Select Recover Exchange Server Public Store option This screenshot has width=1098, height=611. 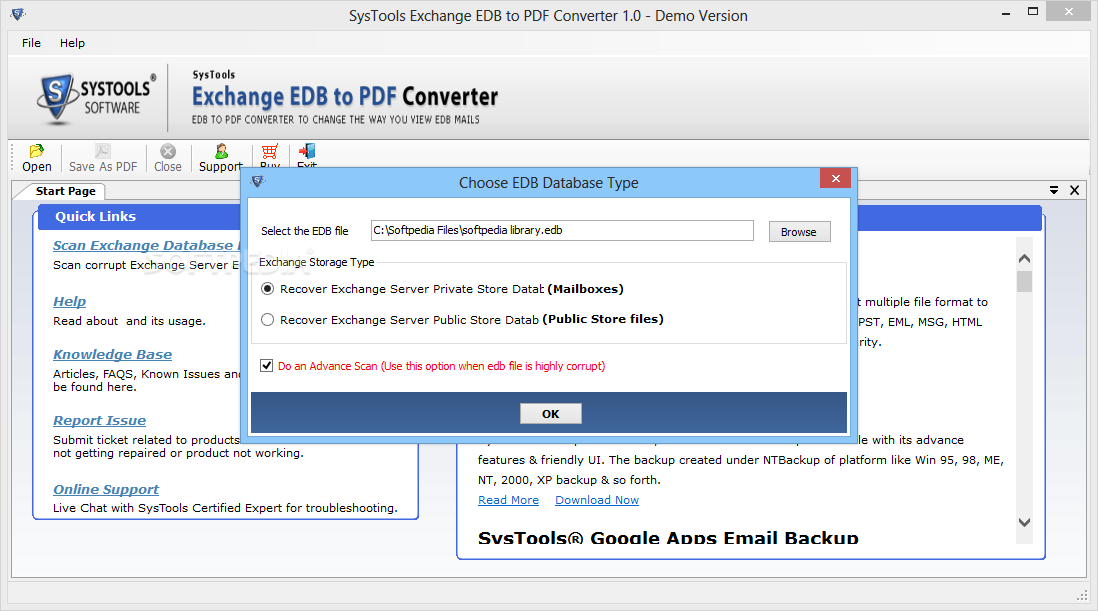[x=267, y=320]
